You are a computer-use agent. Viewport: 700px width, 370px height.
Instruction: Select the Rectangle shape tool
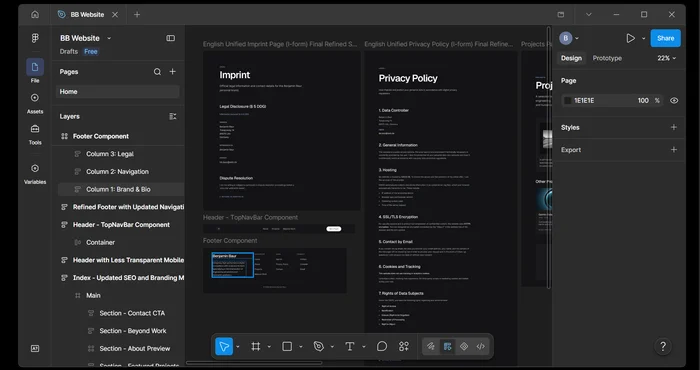pyautogui.click(x=287, y=346)
